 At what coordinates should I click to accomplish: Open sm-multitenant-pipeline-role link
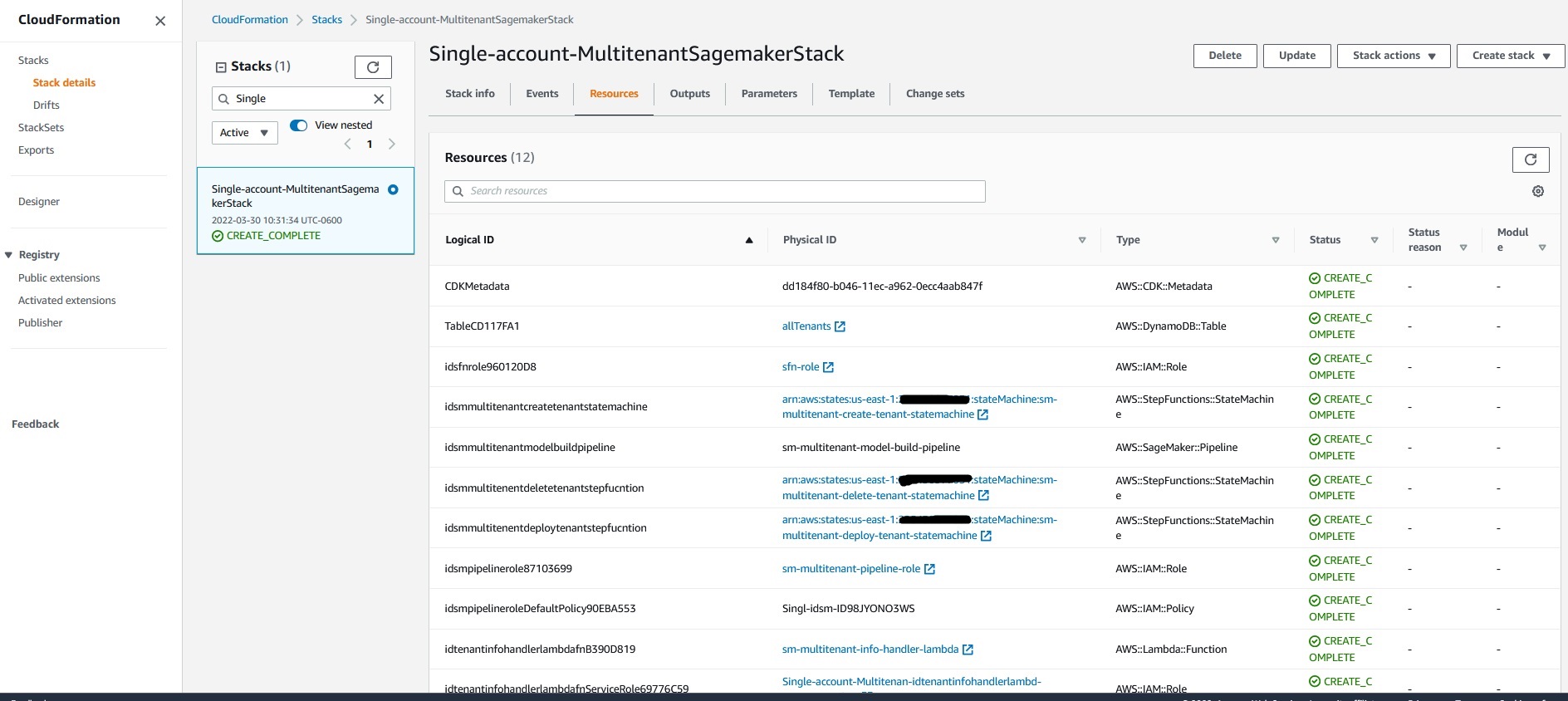click(851, 569)
